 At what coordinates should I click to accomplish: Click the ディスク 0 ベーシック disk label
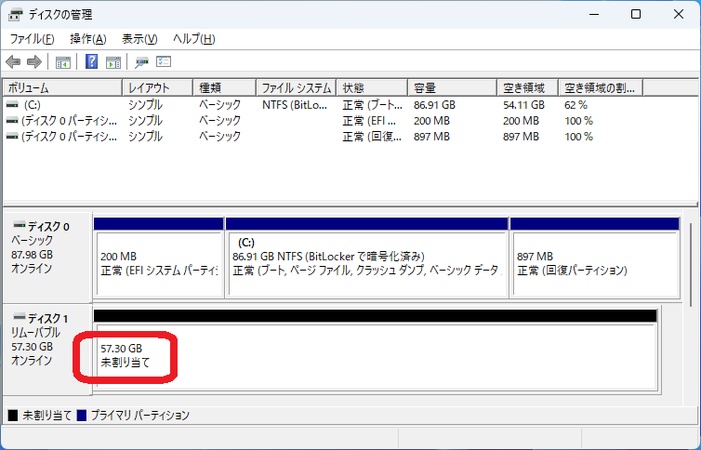coord(47,257)
